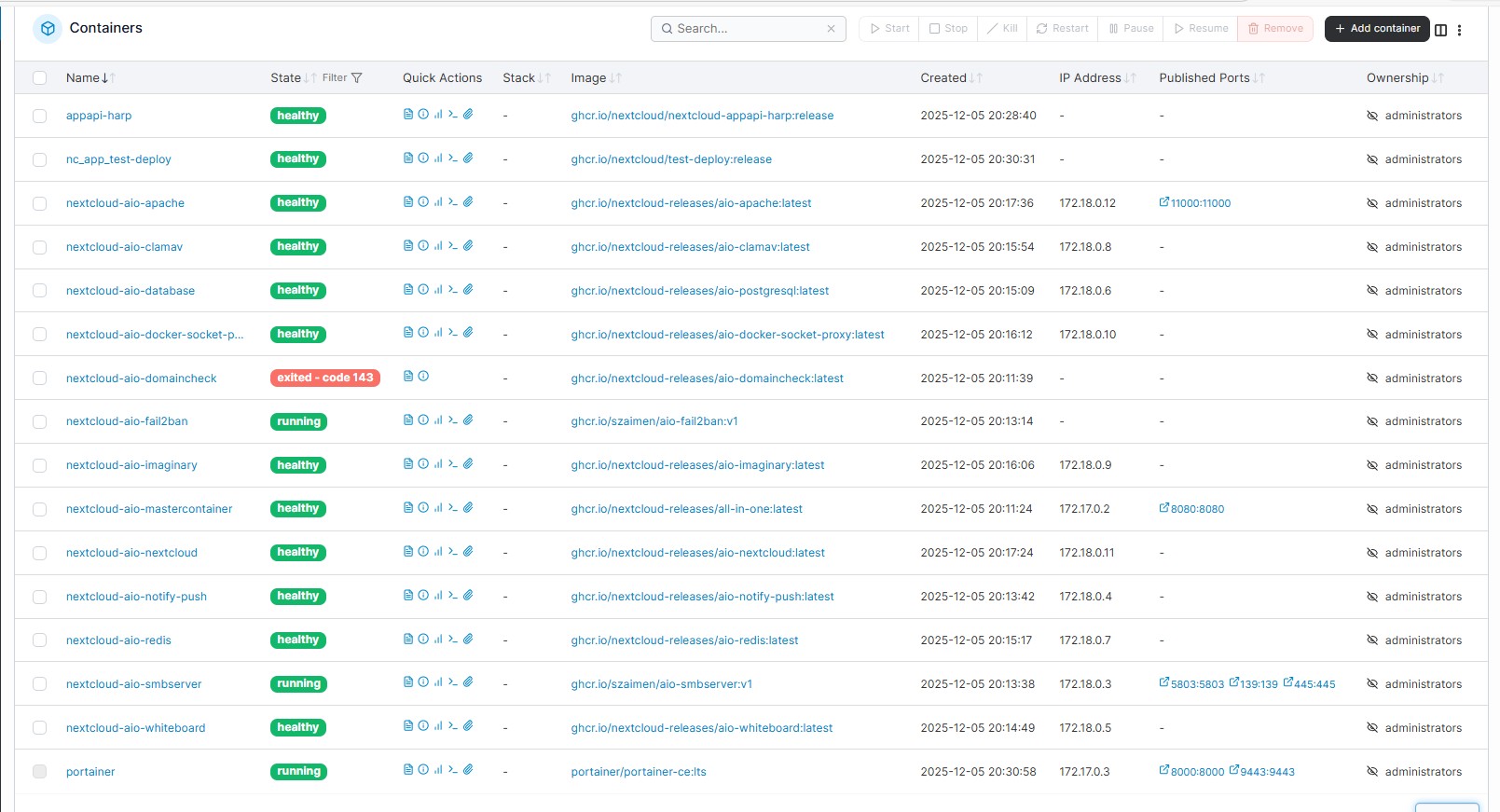Open the three-dot table settings menu
Viewport: 1500px width, 812px height.
coord(1459,30)
